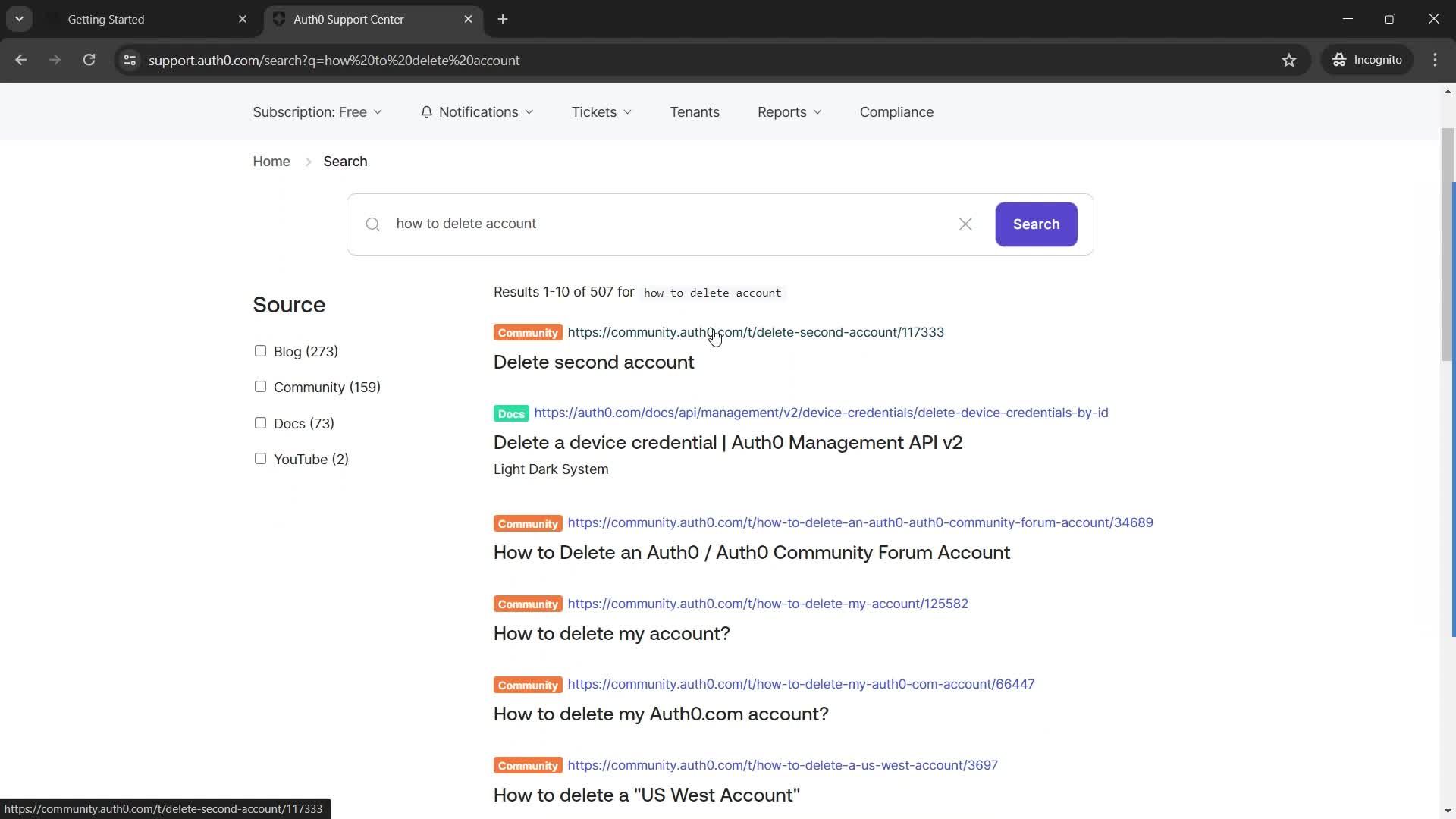Viewport: 1456px width, 819px height.
Task: Click the Results 1-10 of 507 text
Action: pyautogui.click(x=564, y=292)
